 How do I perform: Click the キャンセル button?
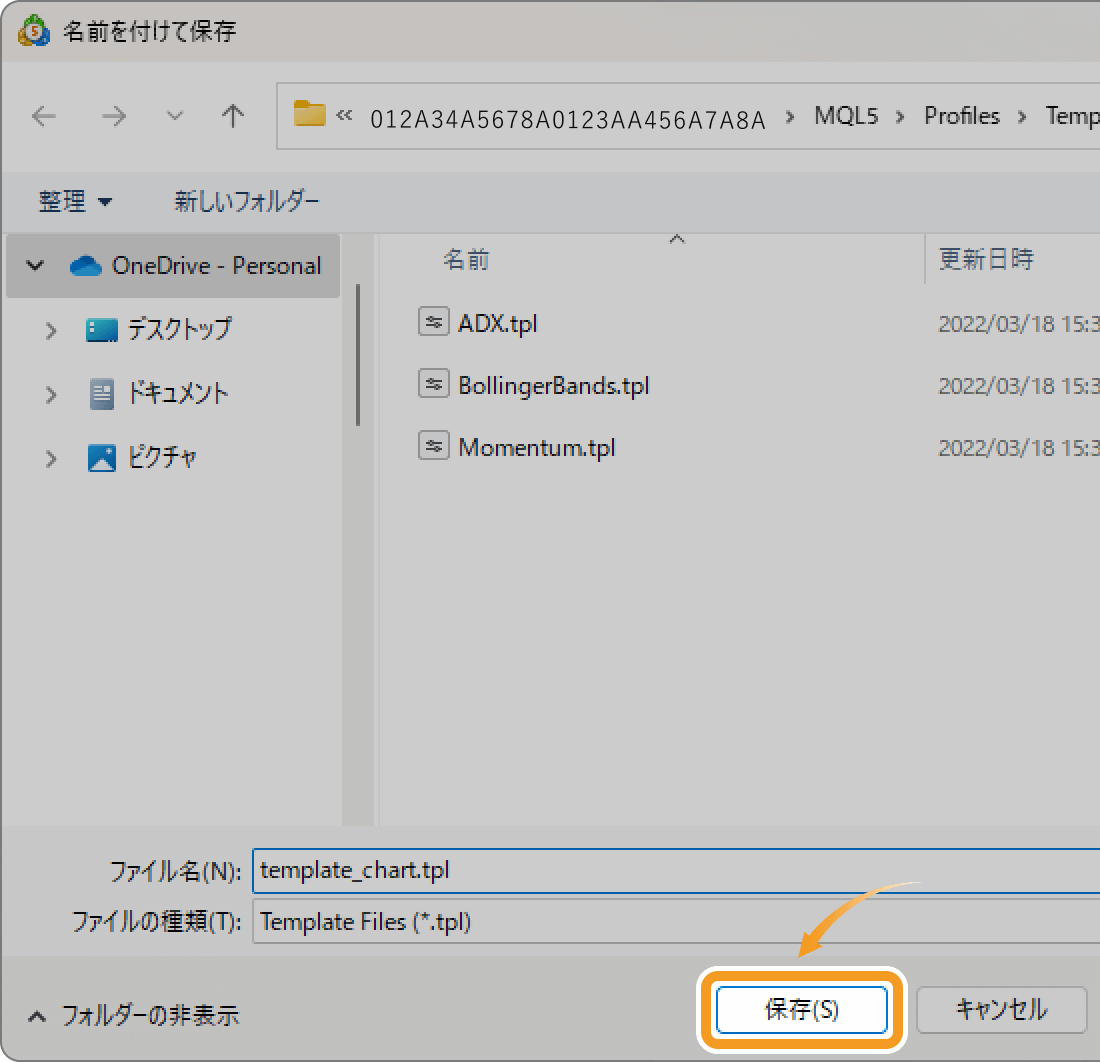coord(1002,1009)
